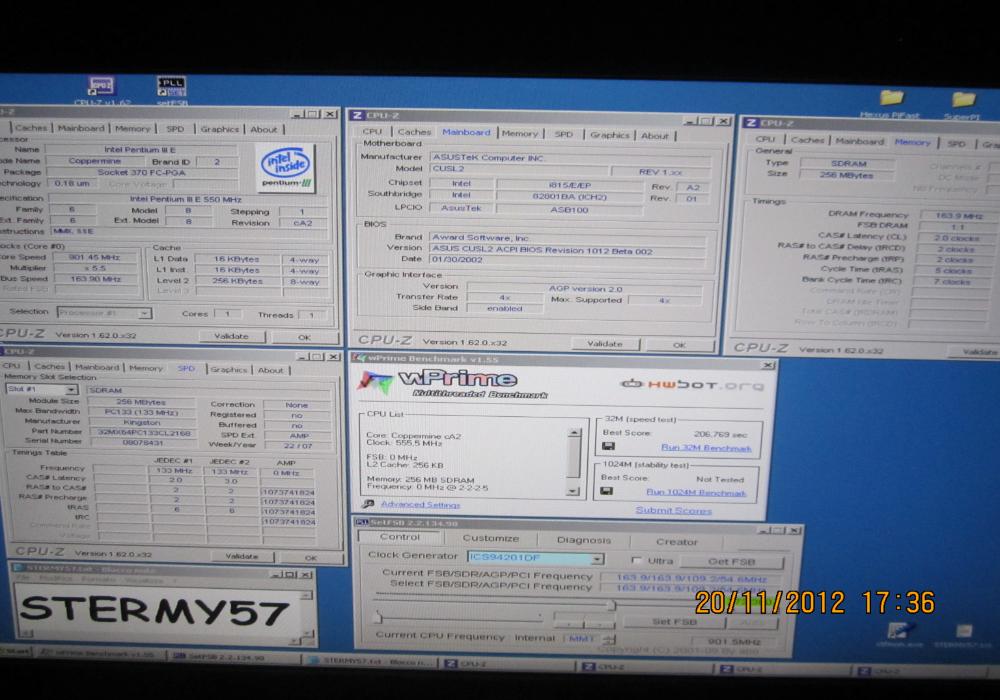The width and height of the screenshot is (1000, 700).
Task: Click the MMT stepper beside Internal in SetFSB
Action: [609, 638]
